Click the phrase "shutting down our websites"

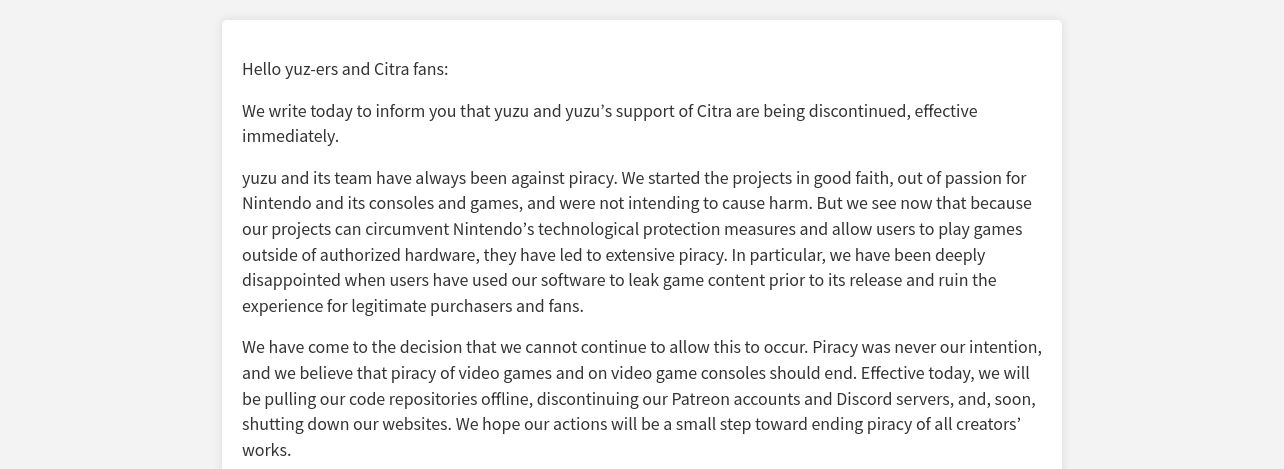click(x=346, y=425)
